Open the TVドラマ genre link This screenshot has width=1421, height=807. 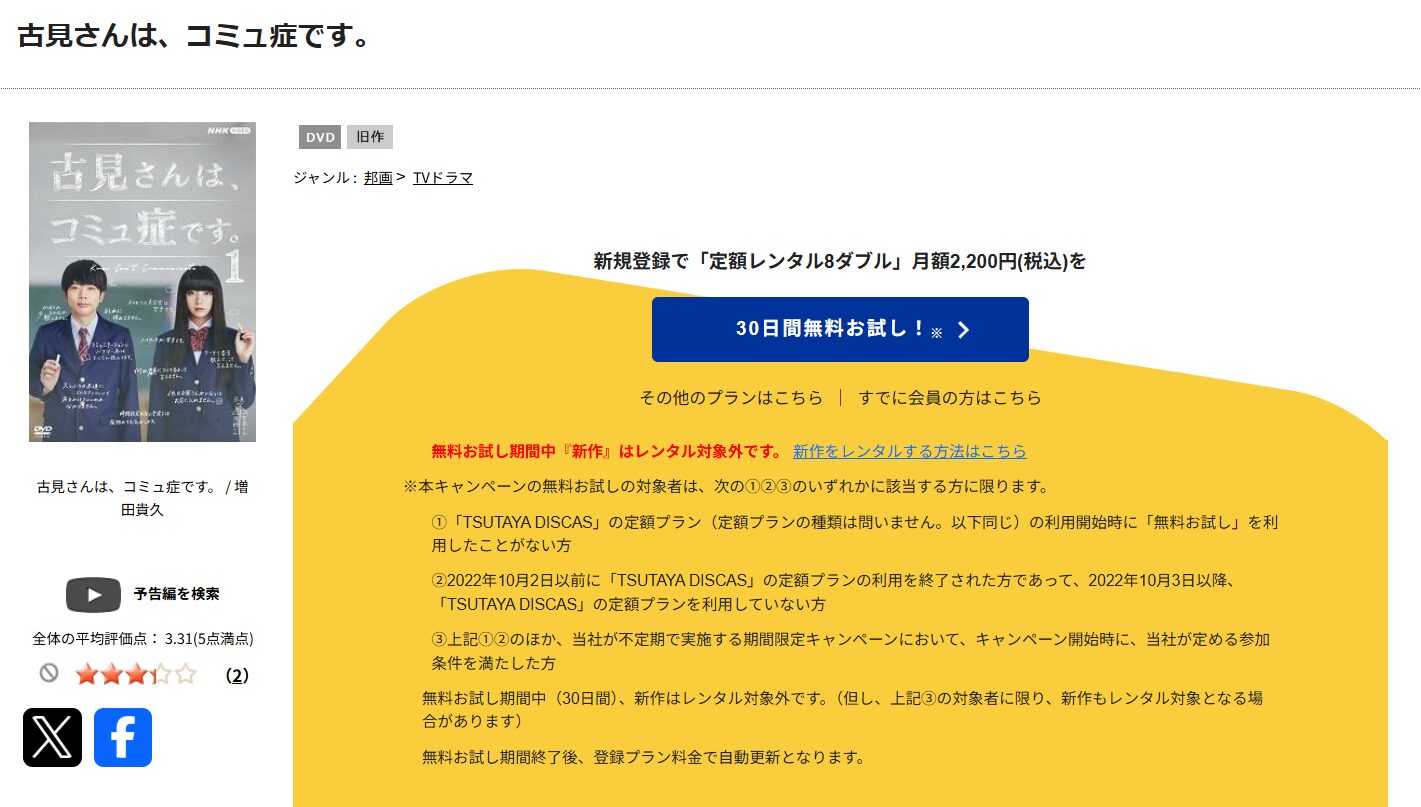pos(443,178)
